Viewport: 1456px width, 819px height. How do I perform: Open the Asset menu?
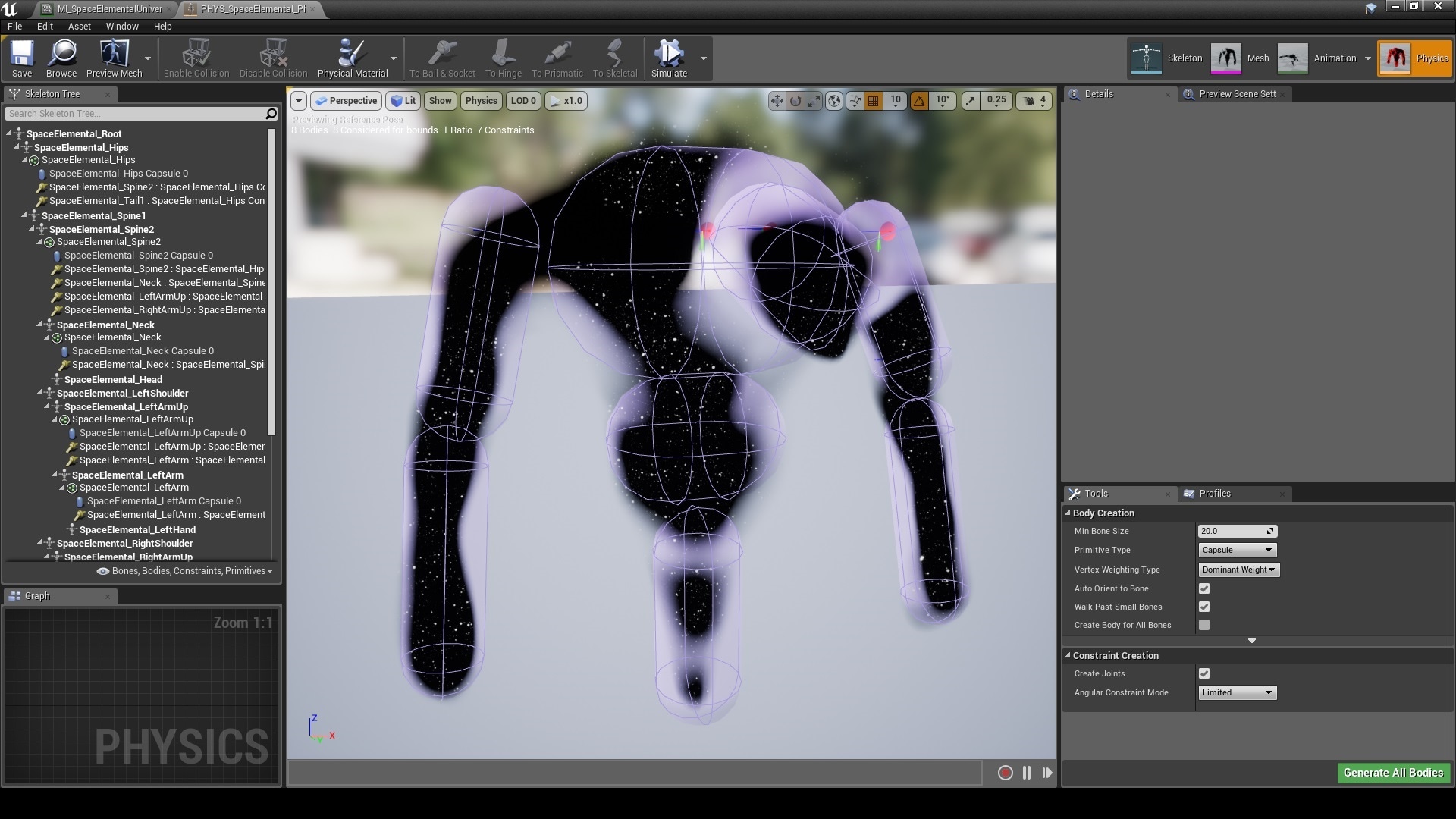[79, 26]
